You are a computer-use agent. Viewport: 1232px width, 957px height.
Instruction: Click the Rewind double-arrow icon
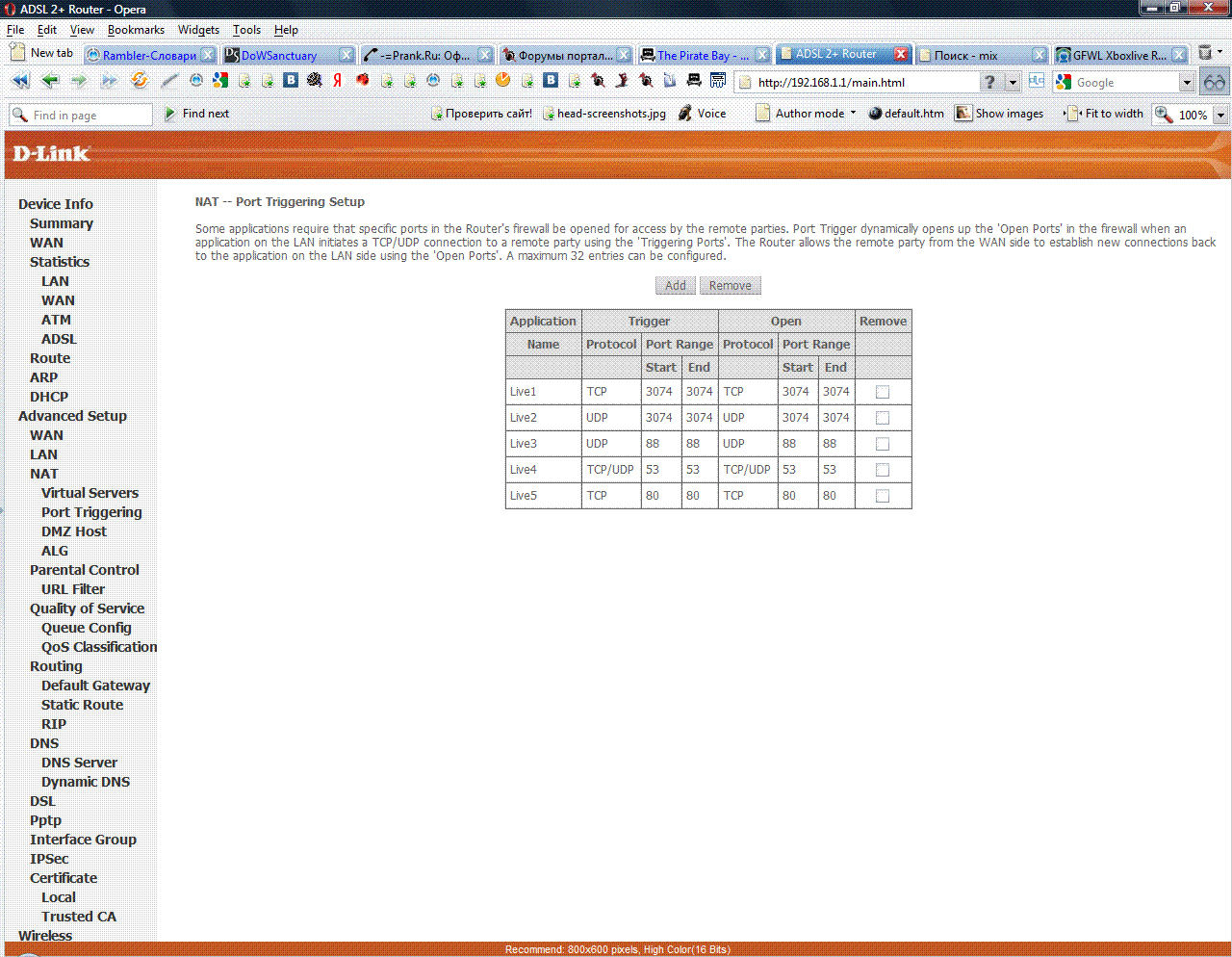coord(20,81)
